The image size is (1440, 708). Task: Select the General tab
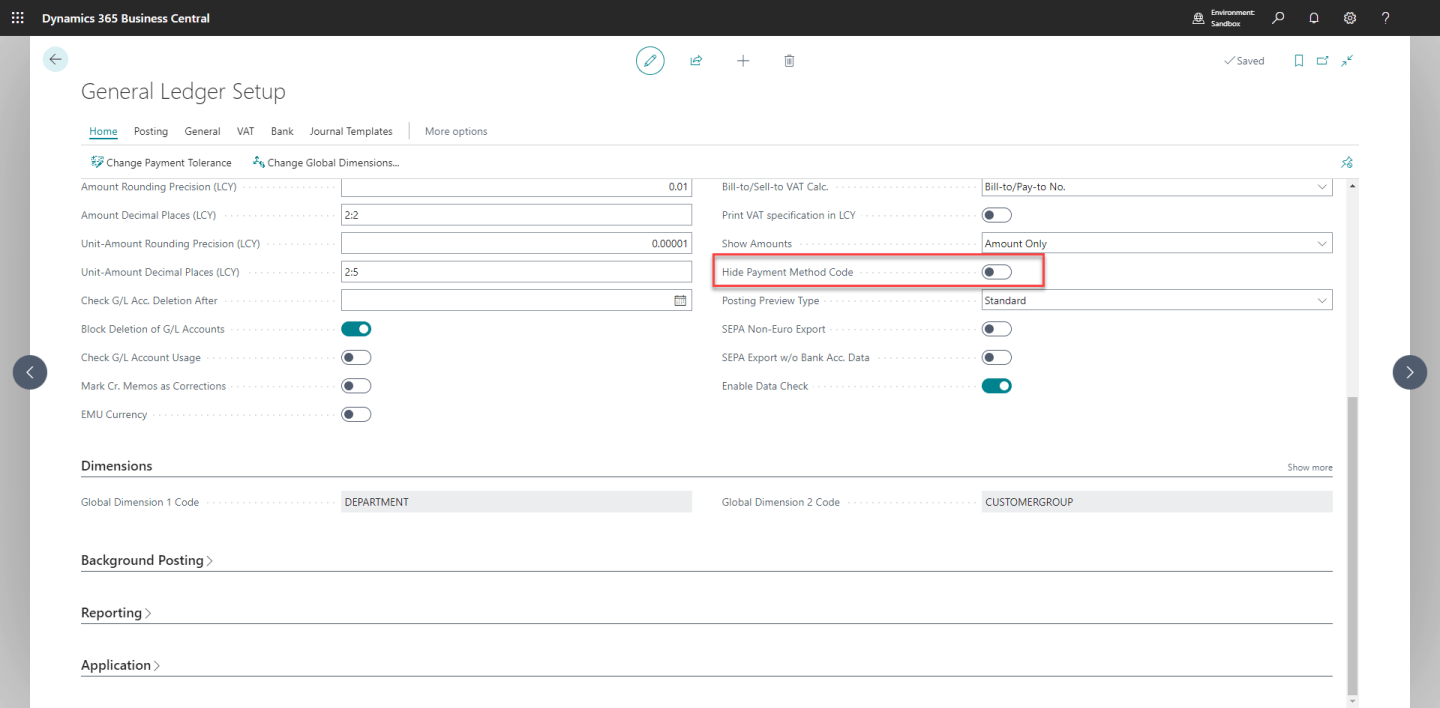tap(202, 131)
